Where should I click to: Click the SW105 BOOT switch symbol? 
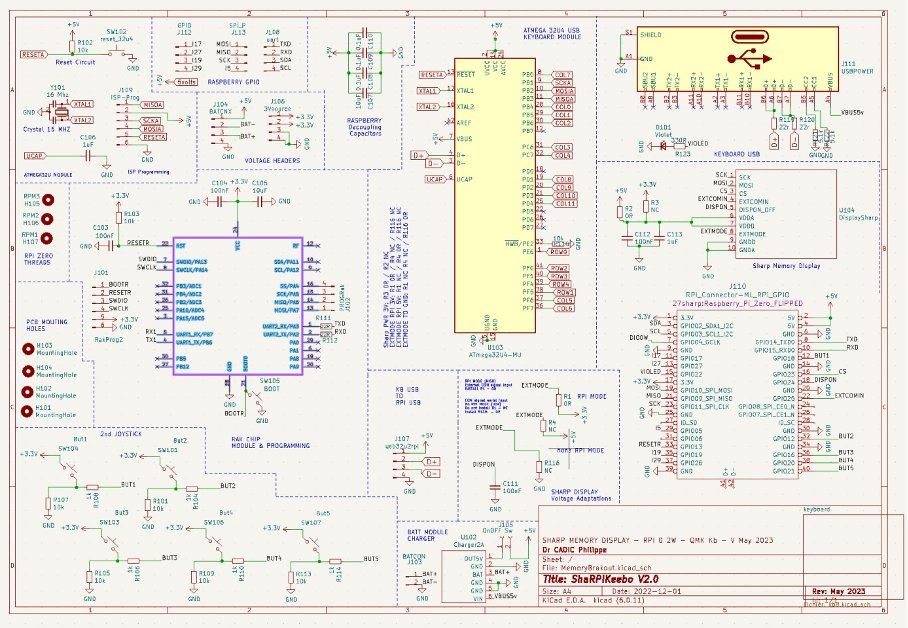255,399
